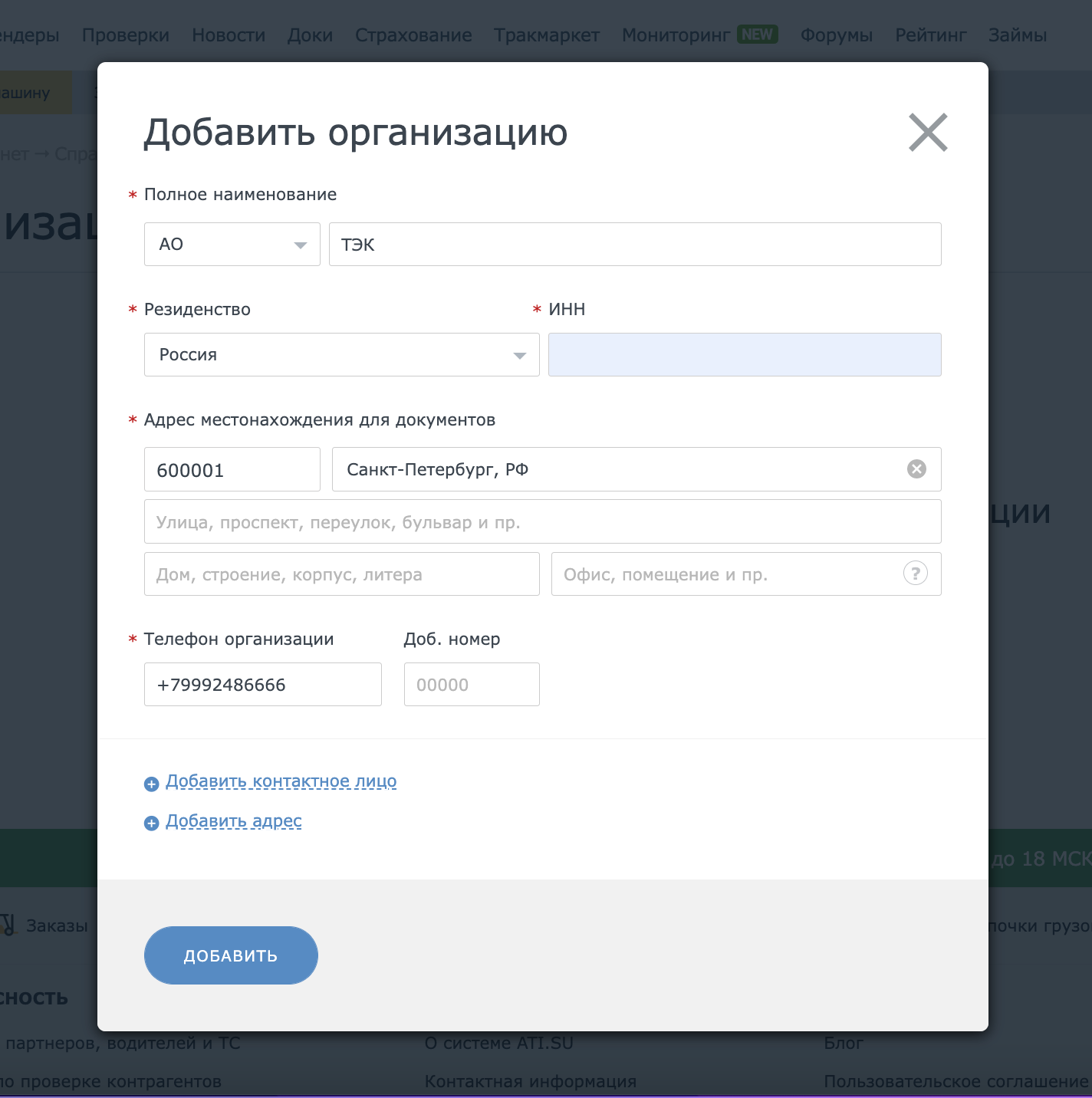Click the Санкт-Петербург, РФ city field
Screen dimensions: 1092x1098
pyautogui.click(x=636, y=469)
